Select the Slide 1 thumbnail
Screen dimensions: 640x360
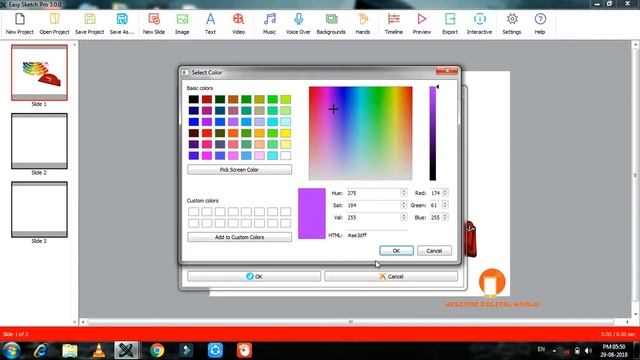(x=39, y=73)
